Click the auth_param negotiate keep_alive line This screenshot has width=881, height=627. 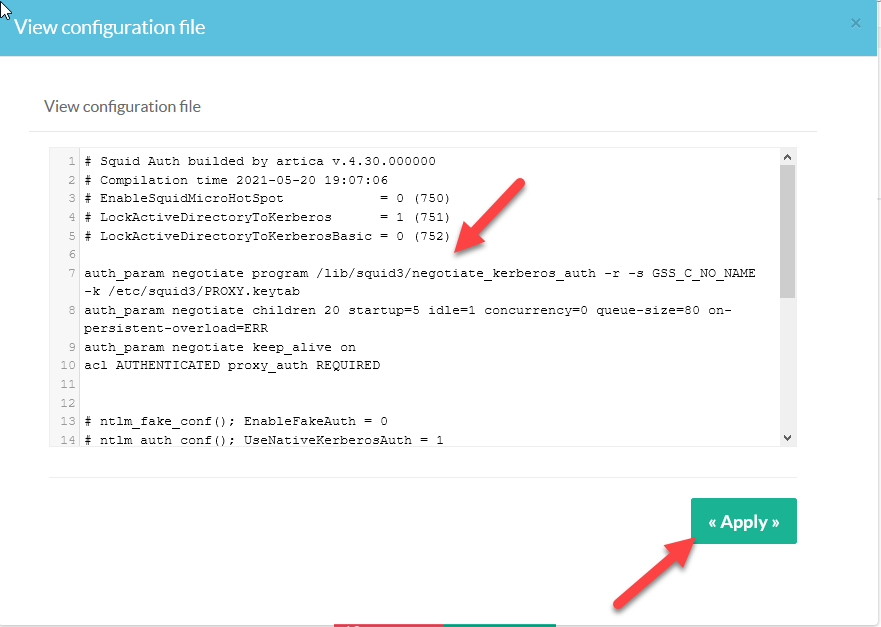click(220, 347)
